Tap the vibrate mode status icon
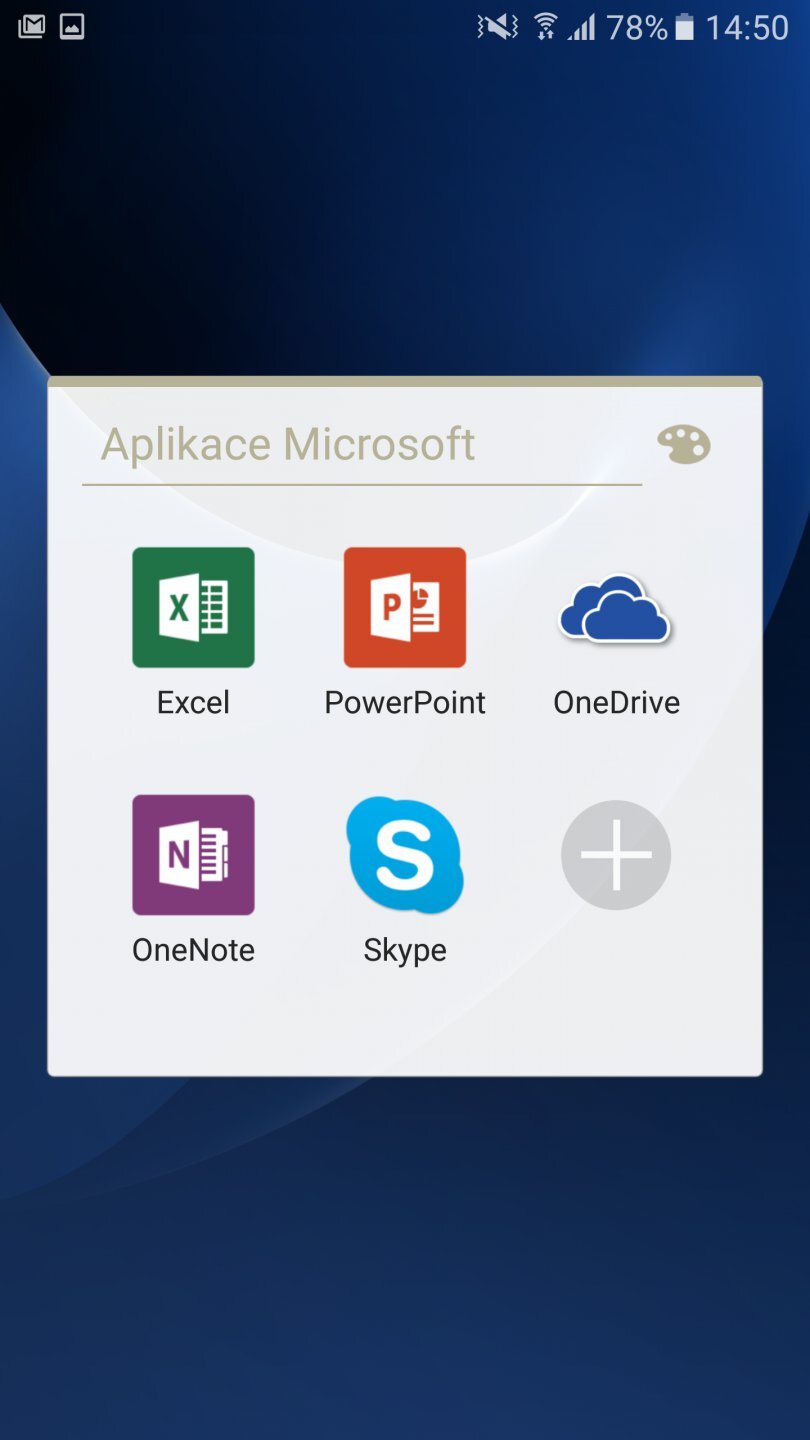 [x=497, y=27]
